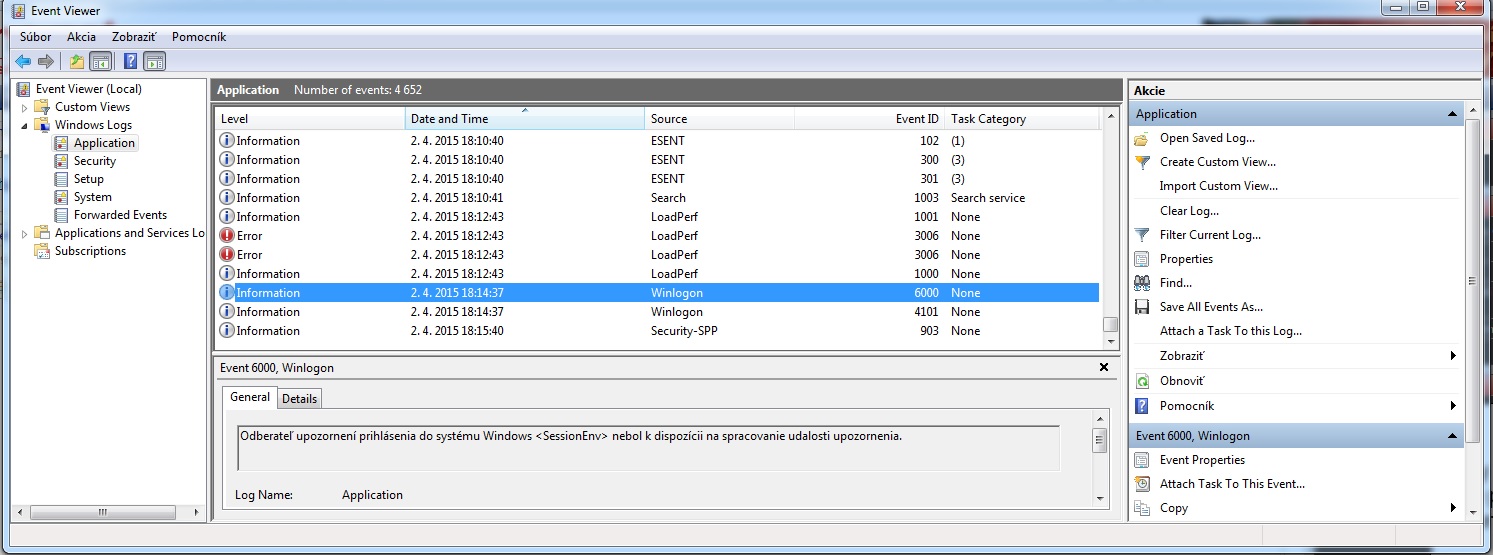Sort by the Source column header
The image size is (1493, 555).
(720, 119)
